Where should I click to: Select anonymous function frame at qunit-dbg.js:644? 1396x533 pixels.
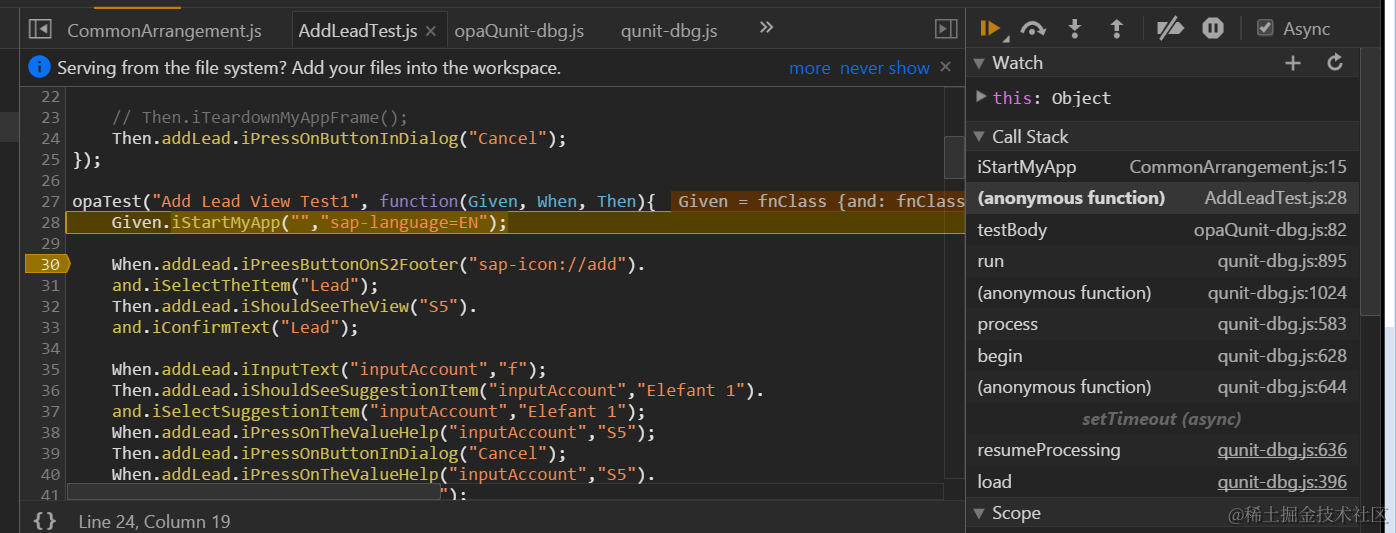click(x=1162, y=387)
